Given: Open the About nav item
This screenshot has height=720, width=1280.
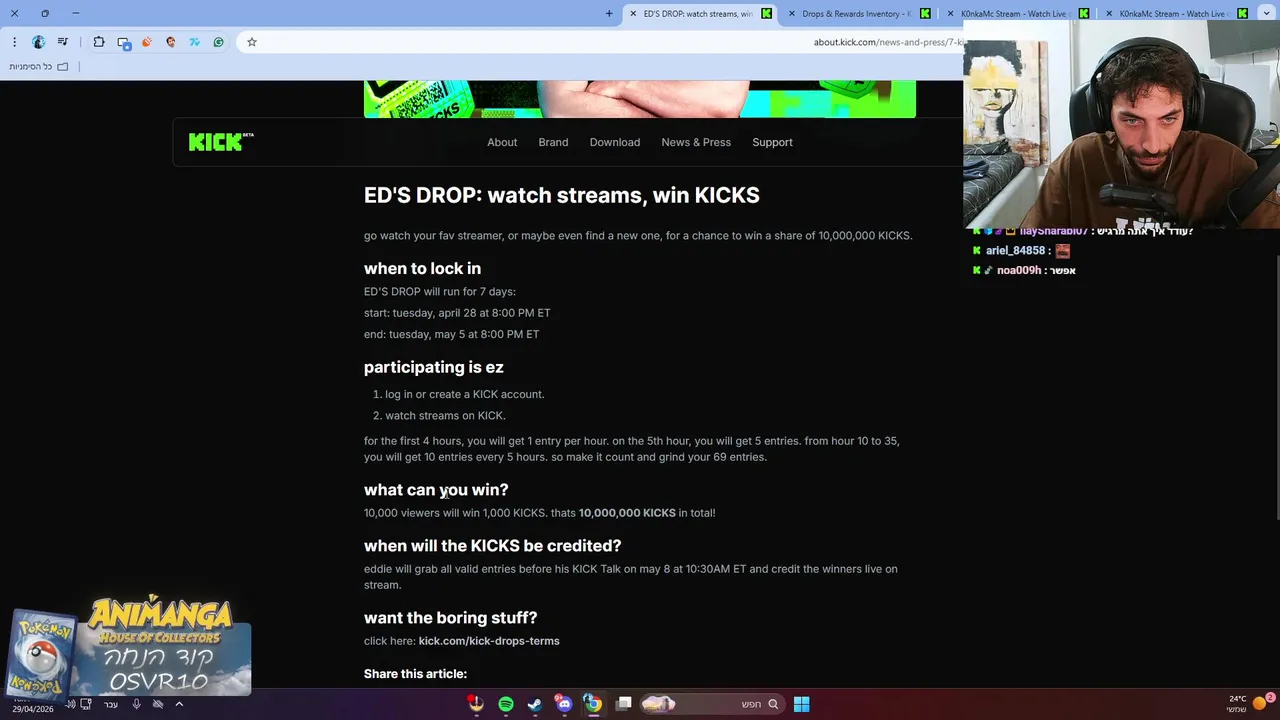Looking at the screenshot, I should pyautogui.click(x=502, y=142).
